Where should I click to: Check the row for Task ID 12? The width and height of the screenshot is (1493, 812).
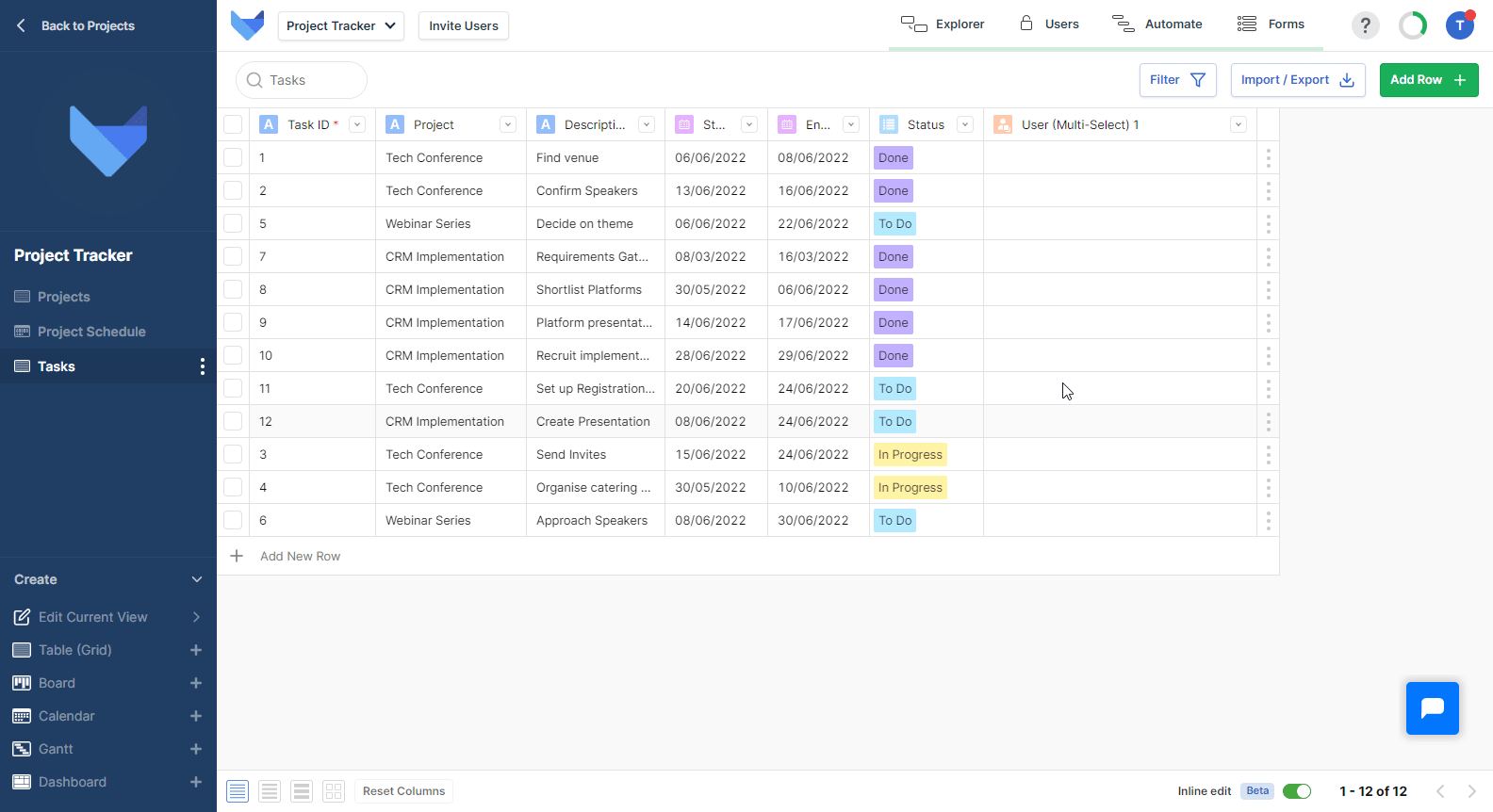point(233,421)
